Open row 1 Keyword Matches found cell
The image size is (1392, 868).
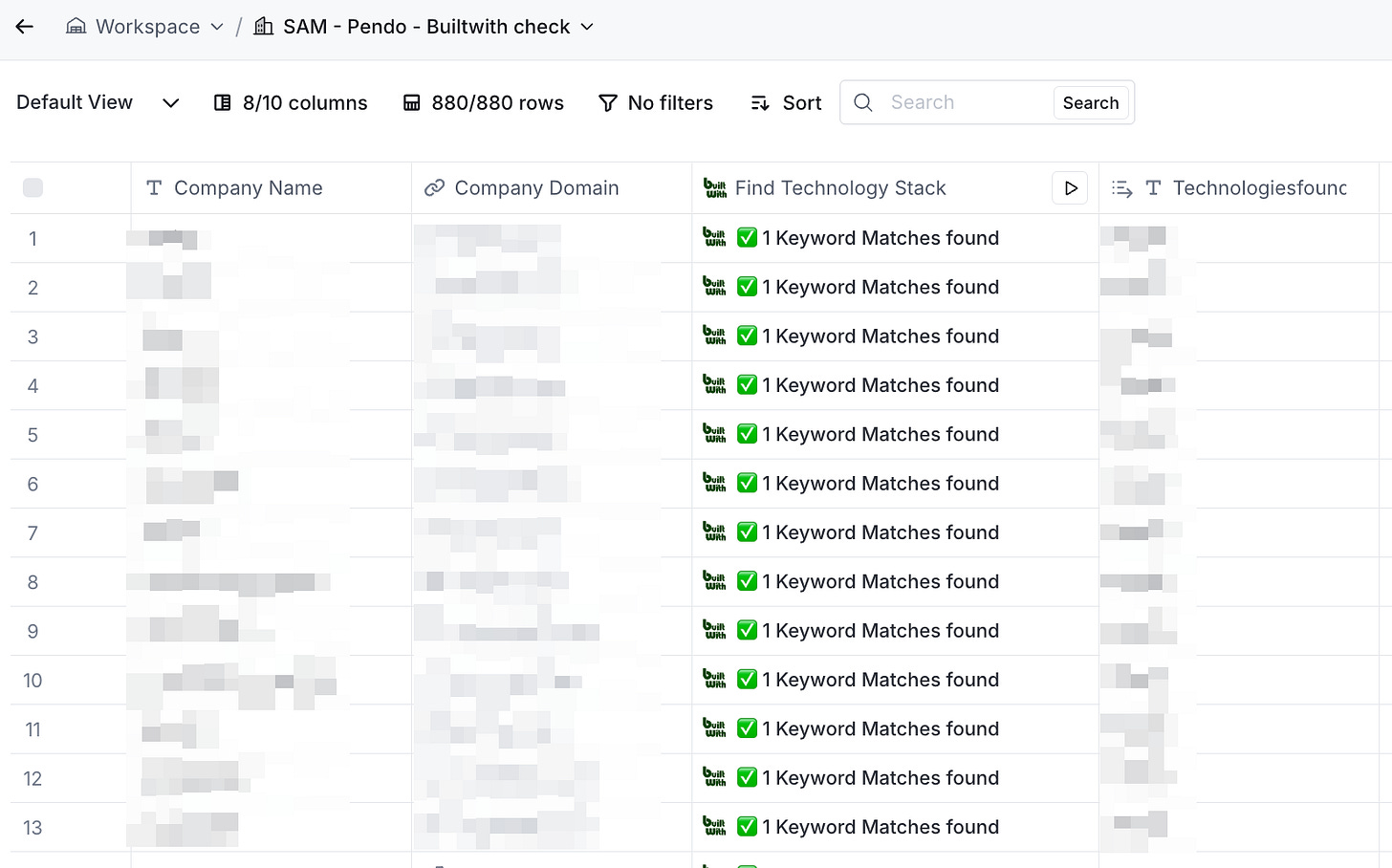click(x=895, y=238)
